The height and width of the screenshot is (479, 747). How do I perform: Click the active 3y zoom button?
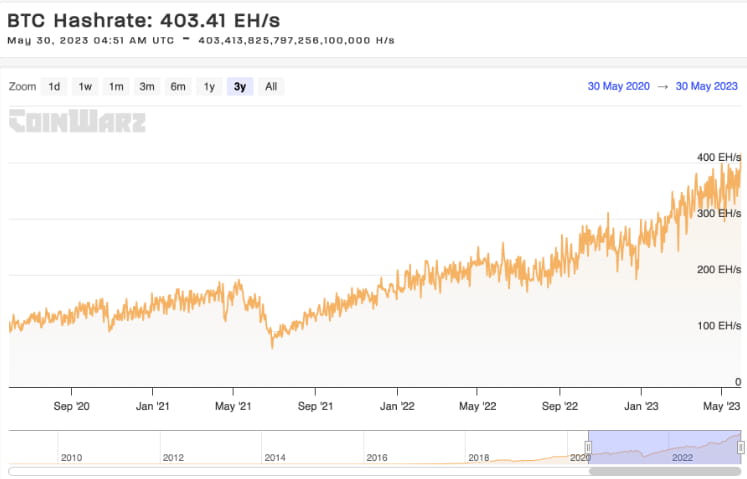point(240,87)
